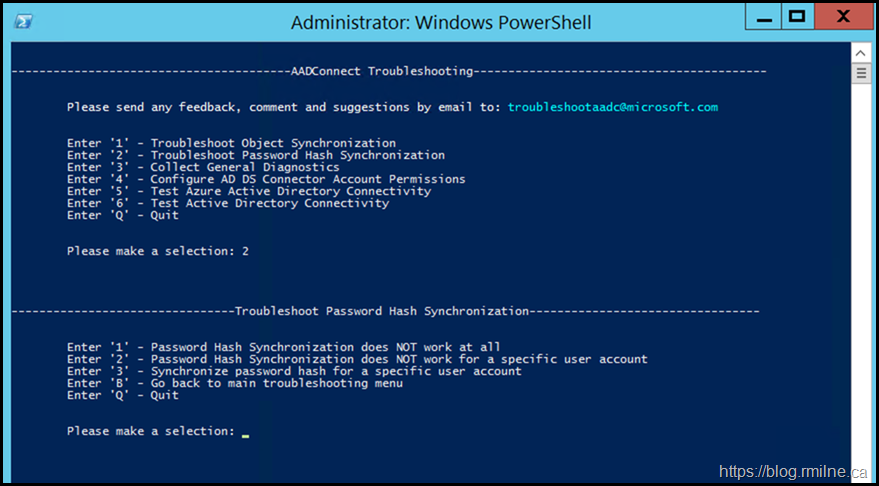879x486 pixels.
Task: Click the vertical scrollbar thumb
Action: tap(860, 73)
